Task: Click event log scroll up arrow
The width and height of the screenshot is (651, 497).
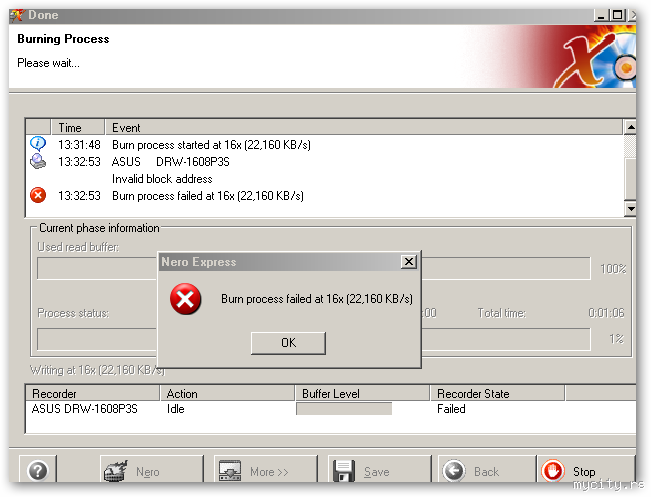Action: (x=630, y=127)
